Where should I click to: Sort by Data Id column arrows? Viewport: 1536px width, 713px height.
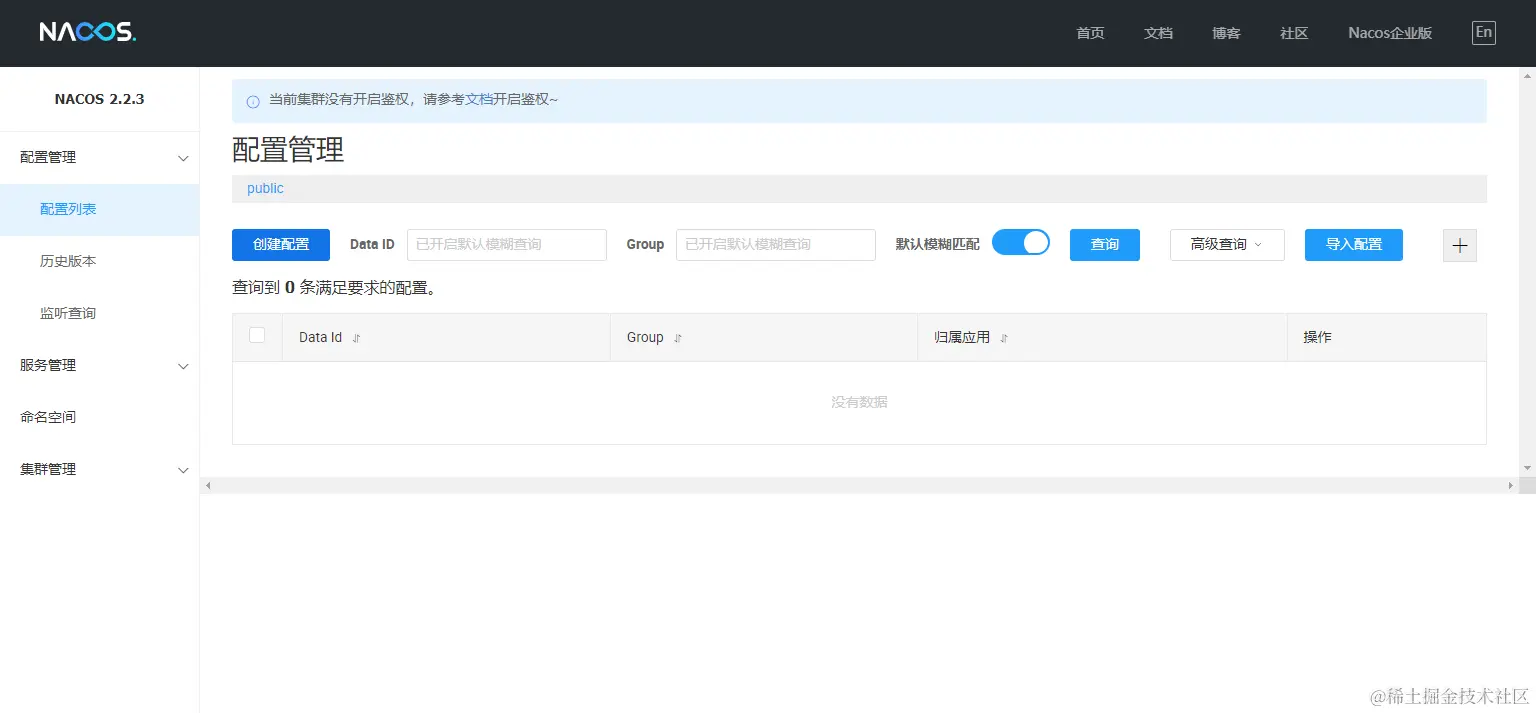pos(356,338)
